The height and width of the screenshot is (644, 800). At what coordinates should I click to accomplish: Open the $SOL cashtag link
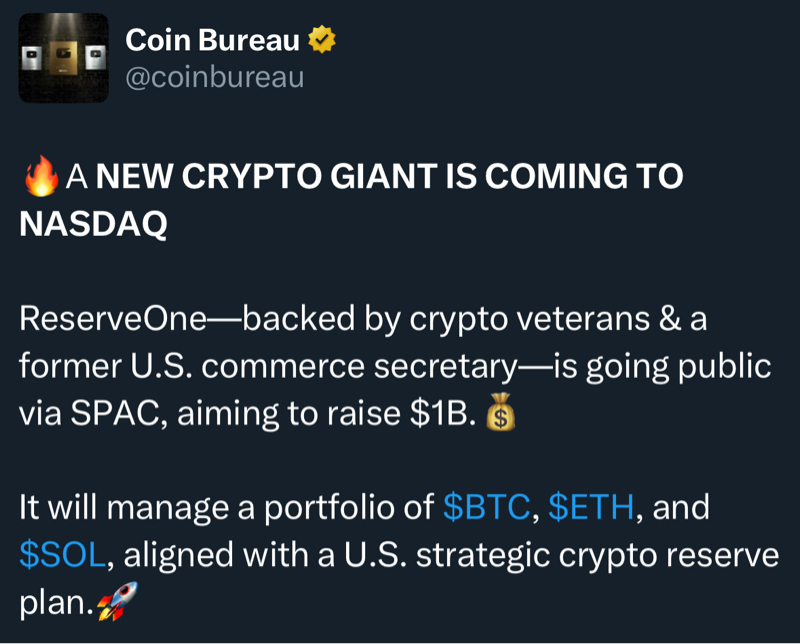62,555
